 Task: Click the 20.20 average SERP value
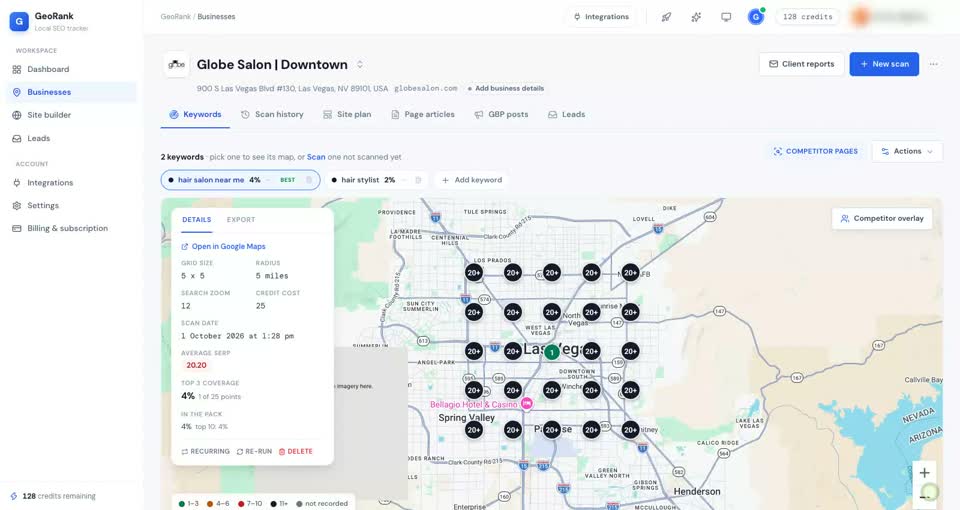point(197,365)
